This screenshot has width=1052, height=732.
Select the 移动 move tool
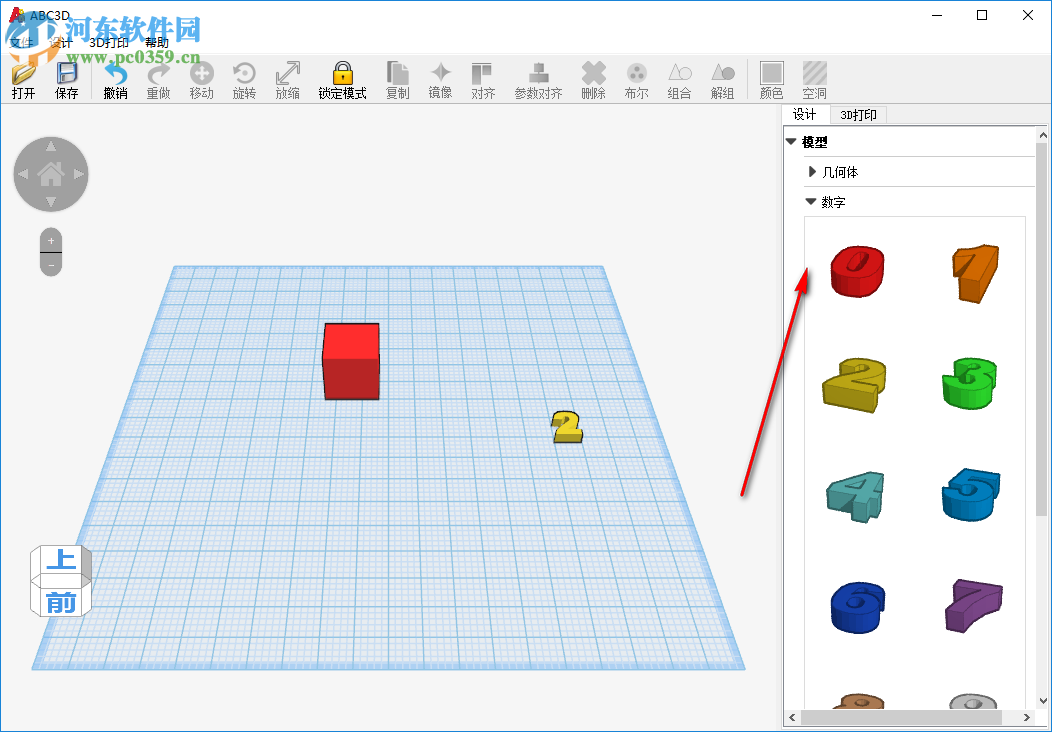201,81
